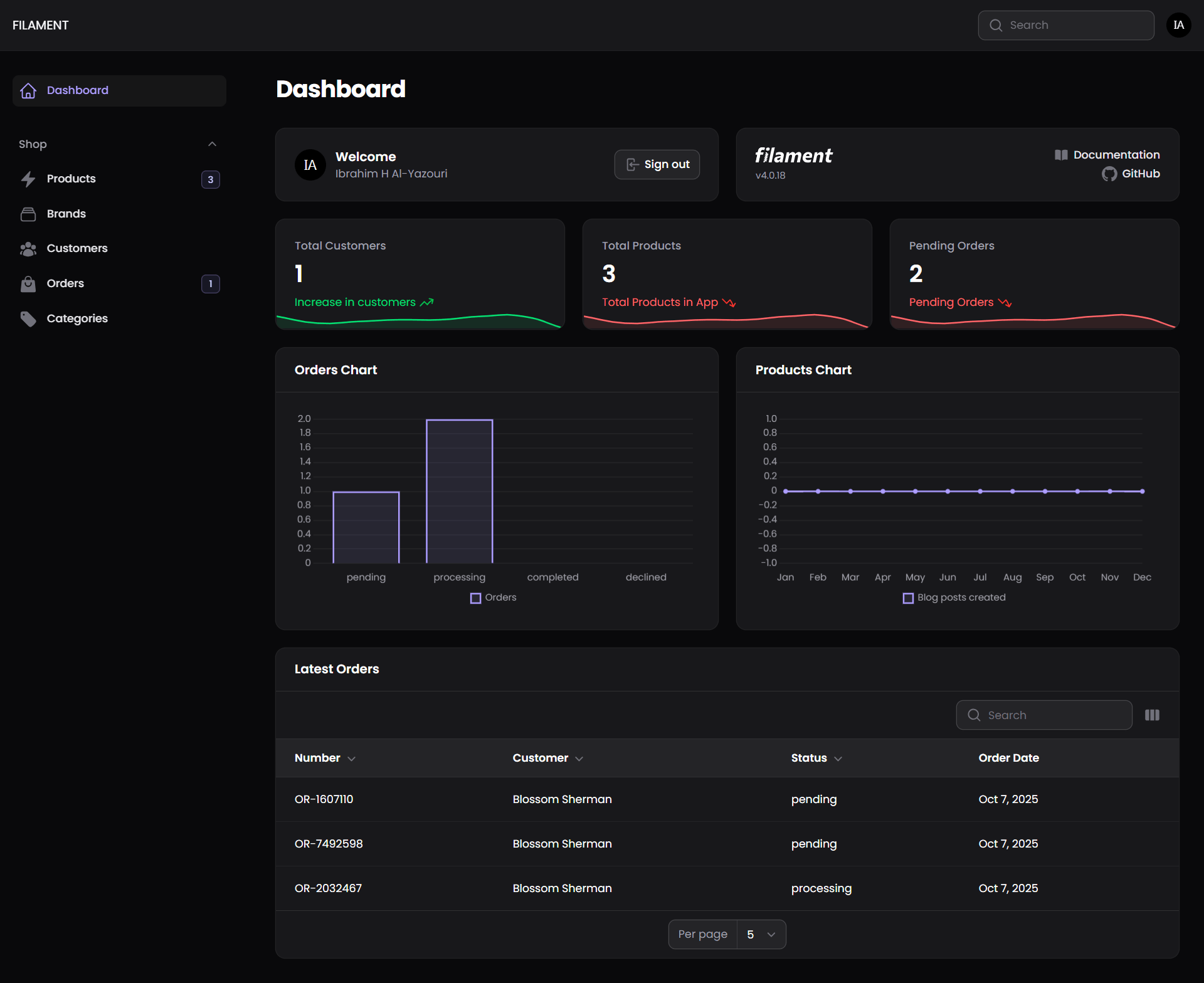
Task: Open Orders page from sidebar
Action: (x=119, y=284)
